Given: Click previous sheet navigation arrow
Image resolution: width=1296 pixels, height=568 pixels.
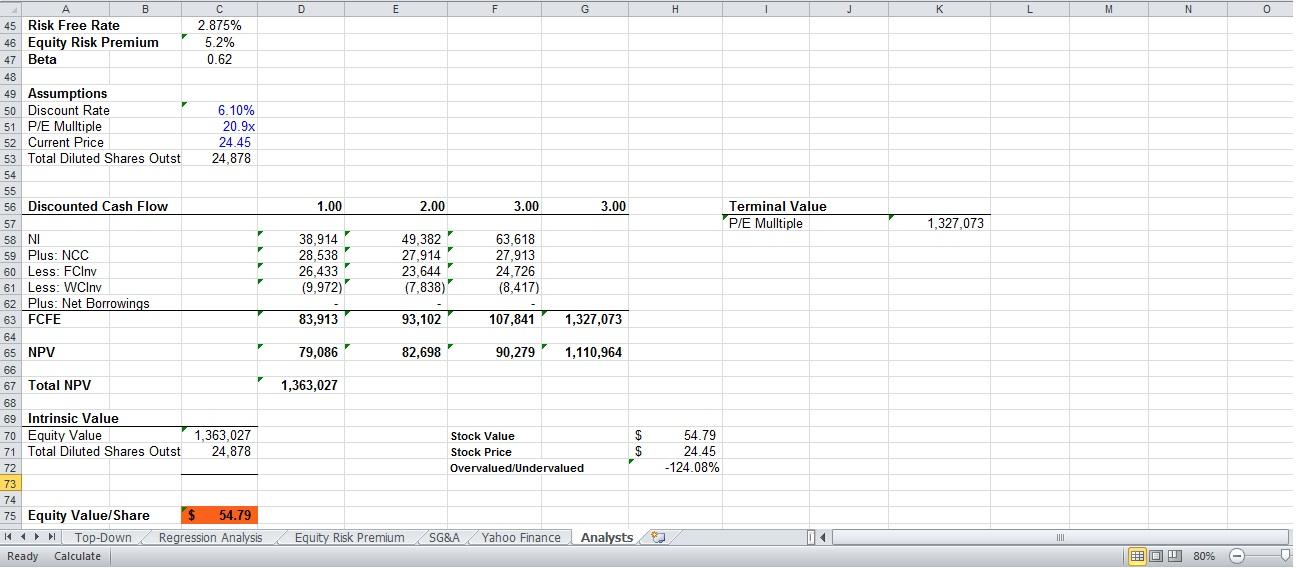Looking at the screenshot, I should tap(23, 538).
